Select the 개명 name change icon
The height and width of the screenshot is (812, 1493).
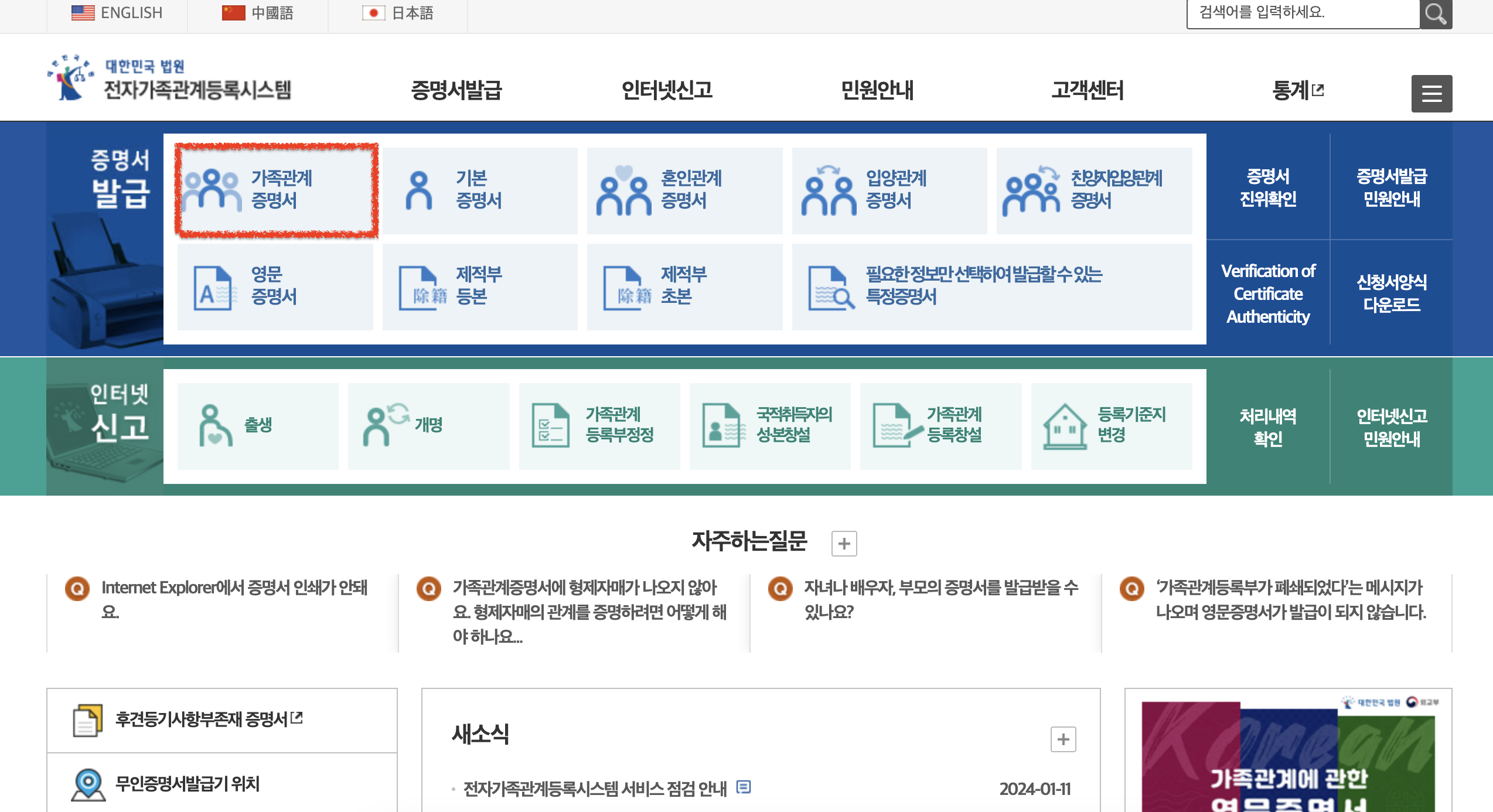(x=428, y=426)
